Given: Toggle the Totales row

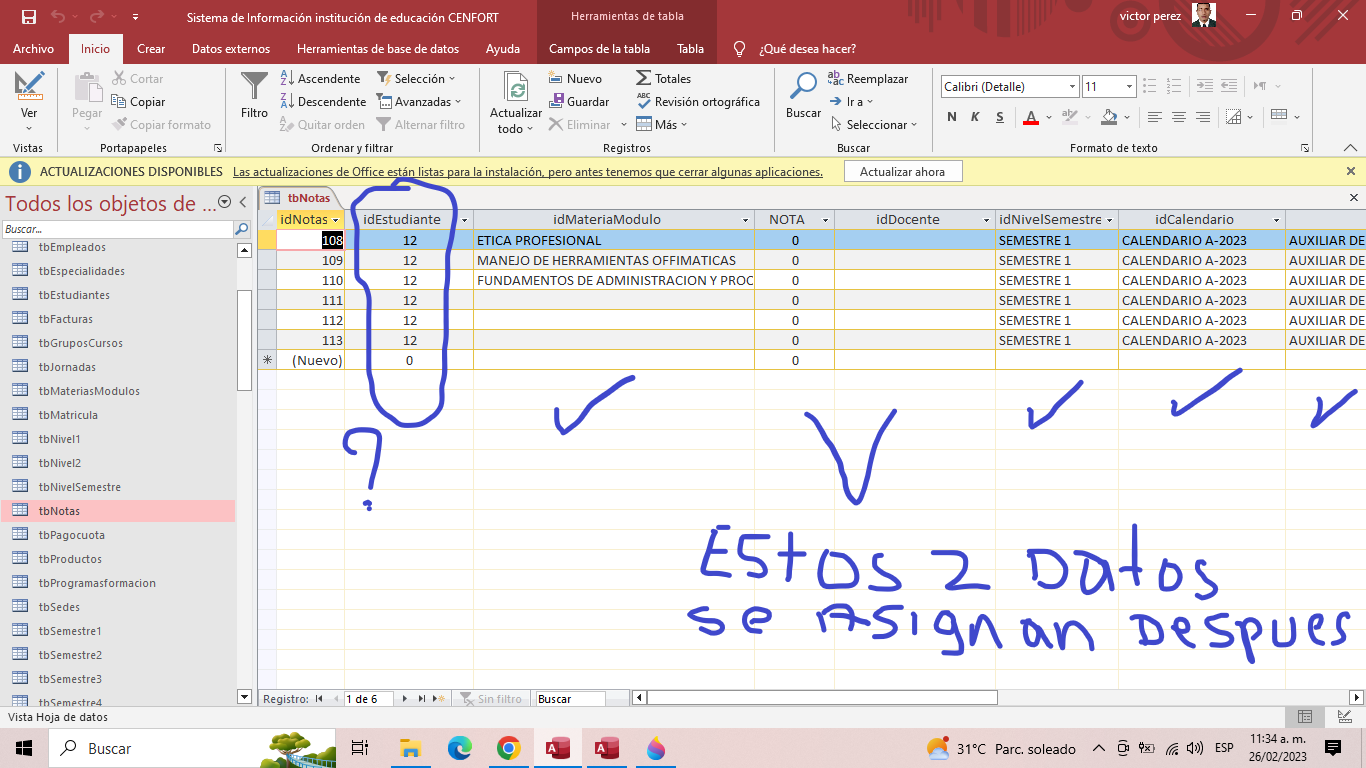Looking at the screenshot, I should tap(663, 78).
